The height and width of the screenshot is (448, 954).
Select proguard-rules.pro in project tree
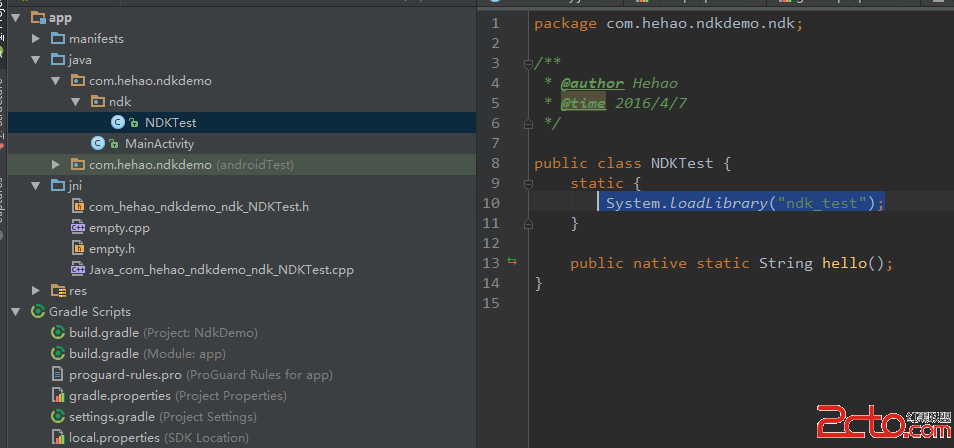point(125,374)
